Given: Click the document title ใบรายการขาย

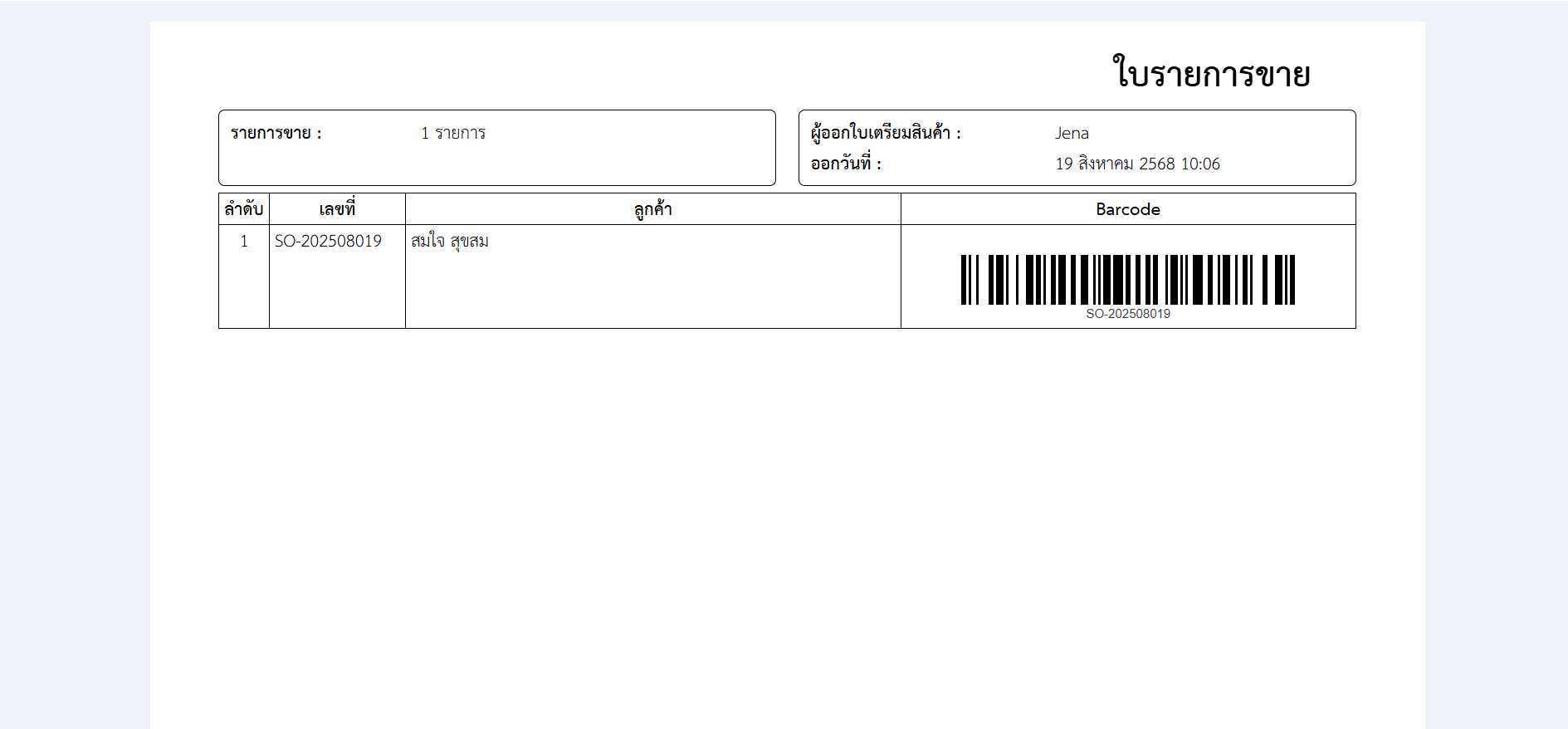Looking at the screenshot, I should [x=1211, y=73].
